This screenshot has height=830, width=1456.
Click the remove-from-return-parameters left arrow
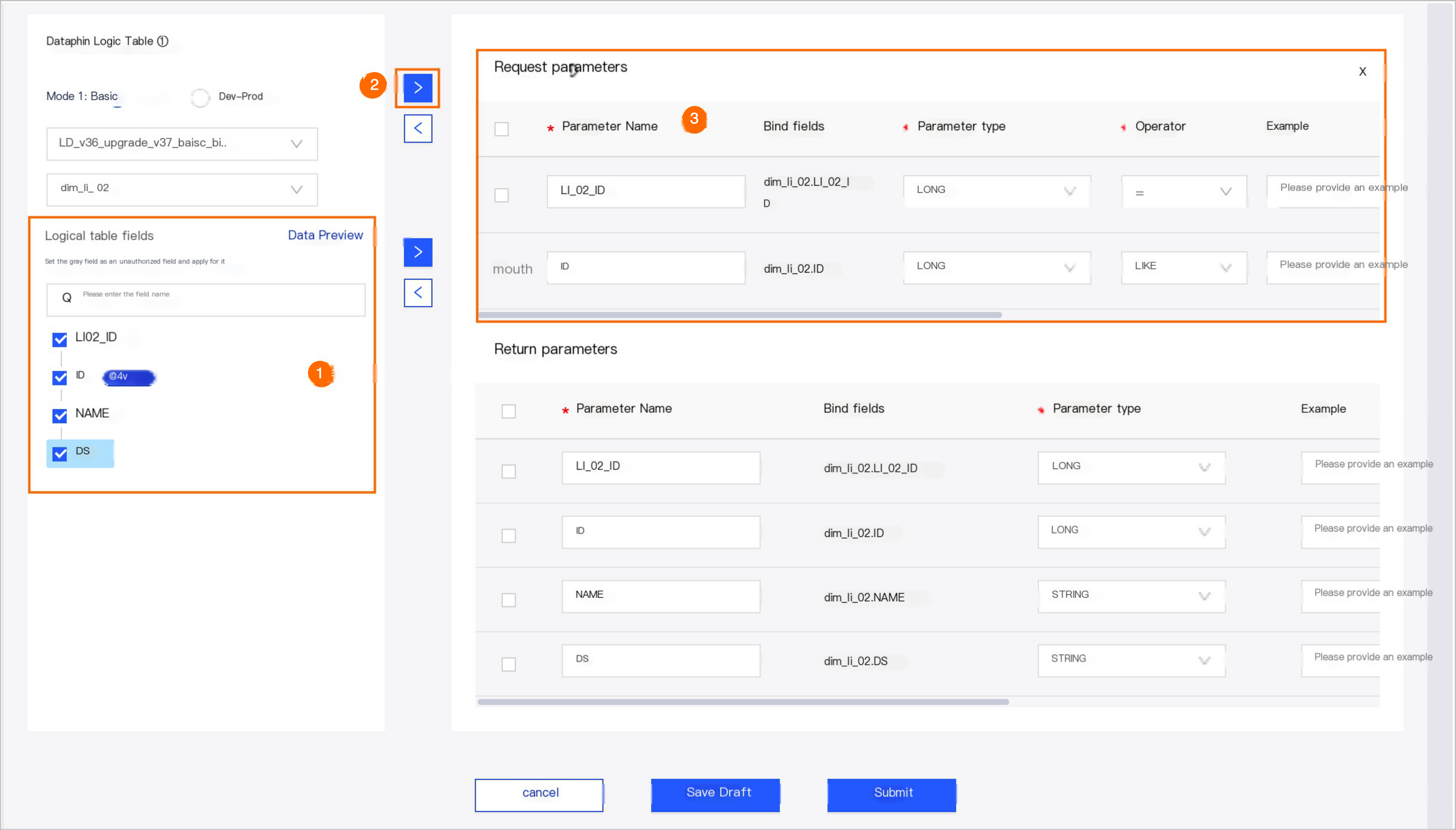(x=417, y=293)
